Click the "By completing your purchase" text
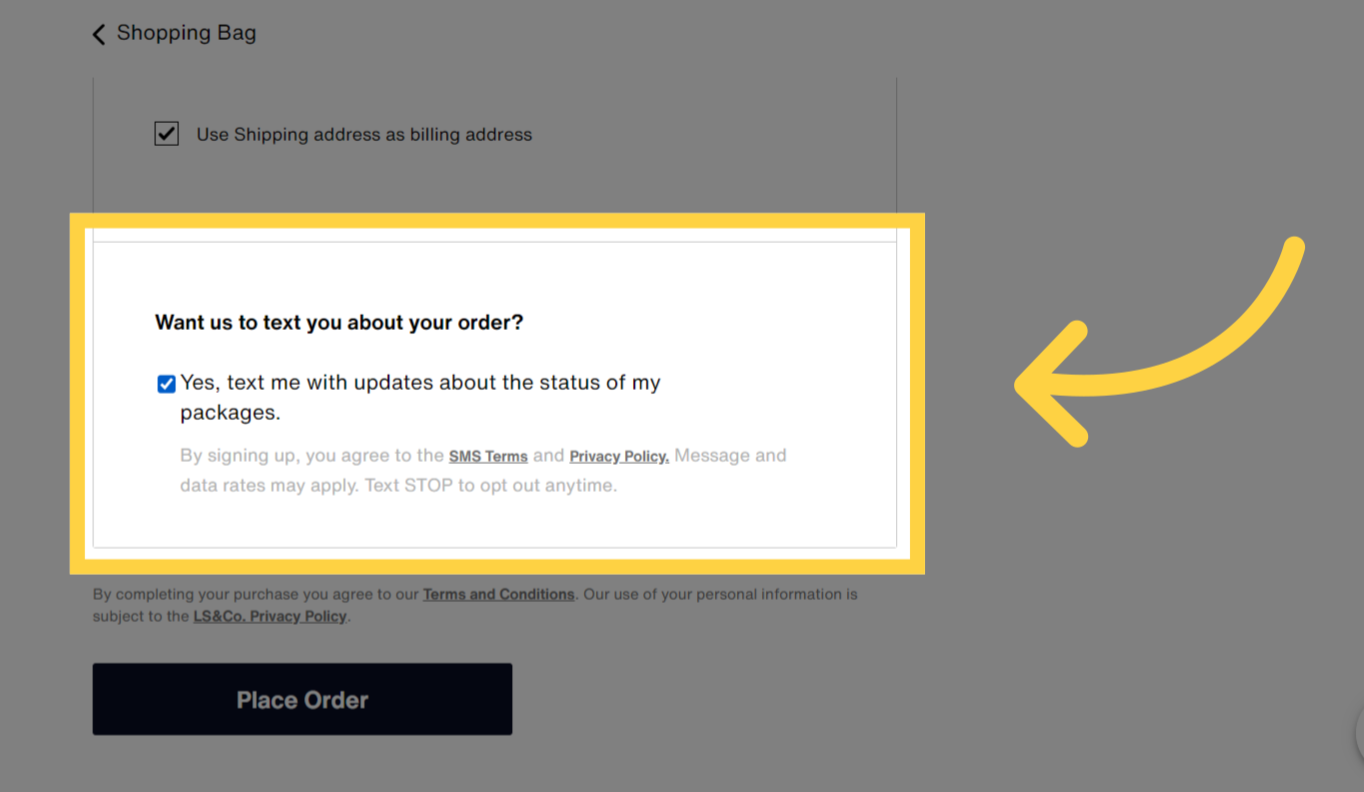Viewport: 1364px width, 792px height. coord(256,595)
